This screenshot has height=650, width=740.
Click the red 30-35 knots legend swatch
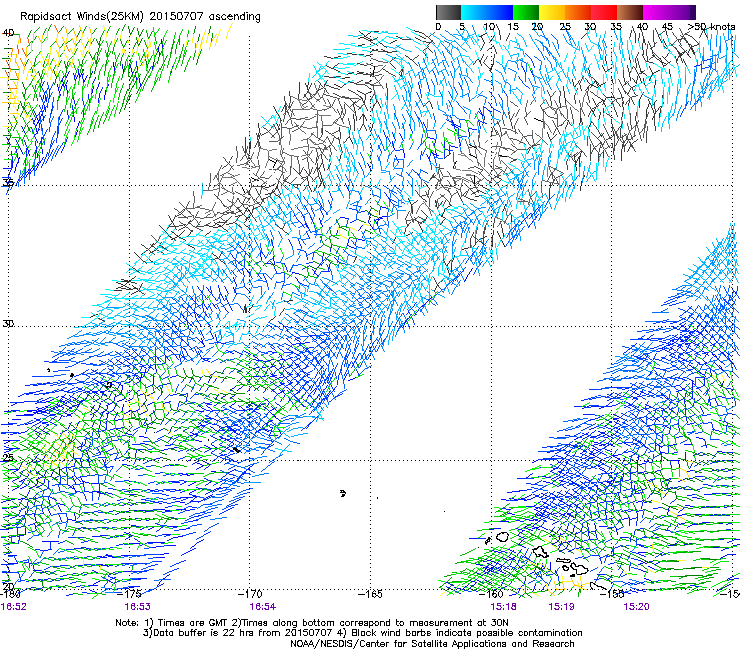604,12
